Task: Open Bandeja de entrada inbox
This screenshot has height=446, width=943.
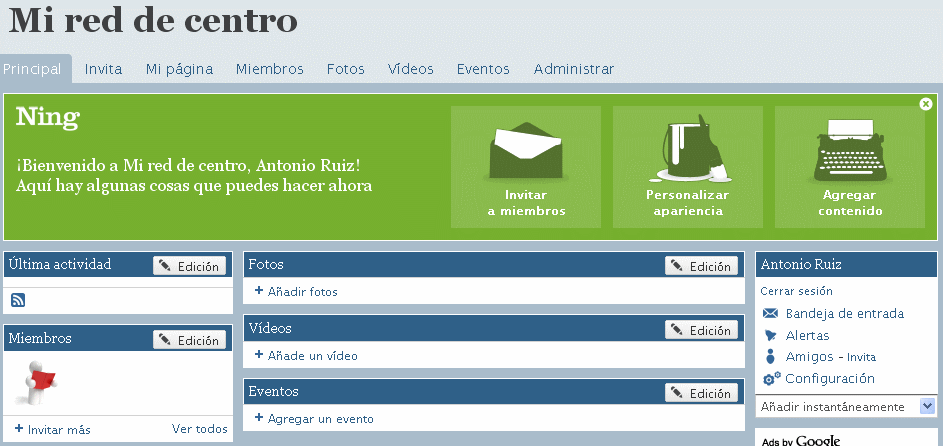Action: pyautogui.click(x=844, y=314)
